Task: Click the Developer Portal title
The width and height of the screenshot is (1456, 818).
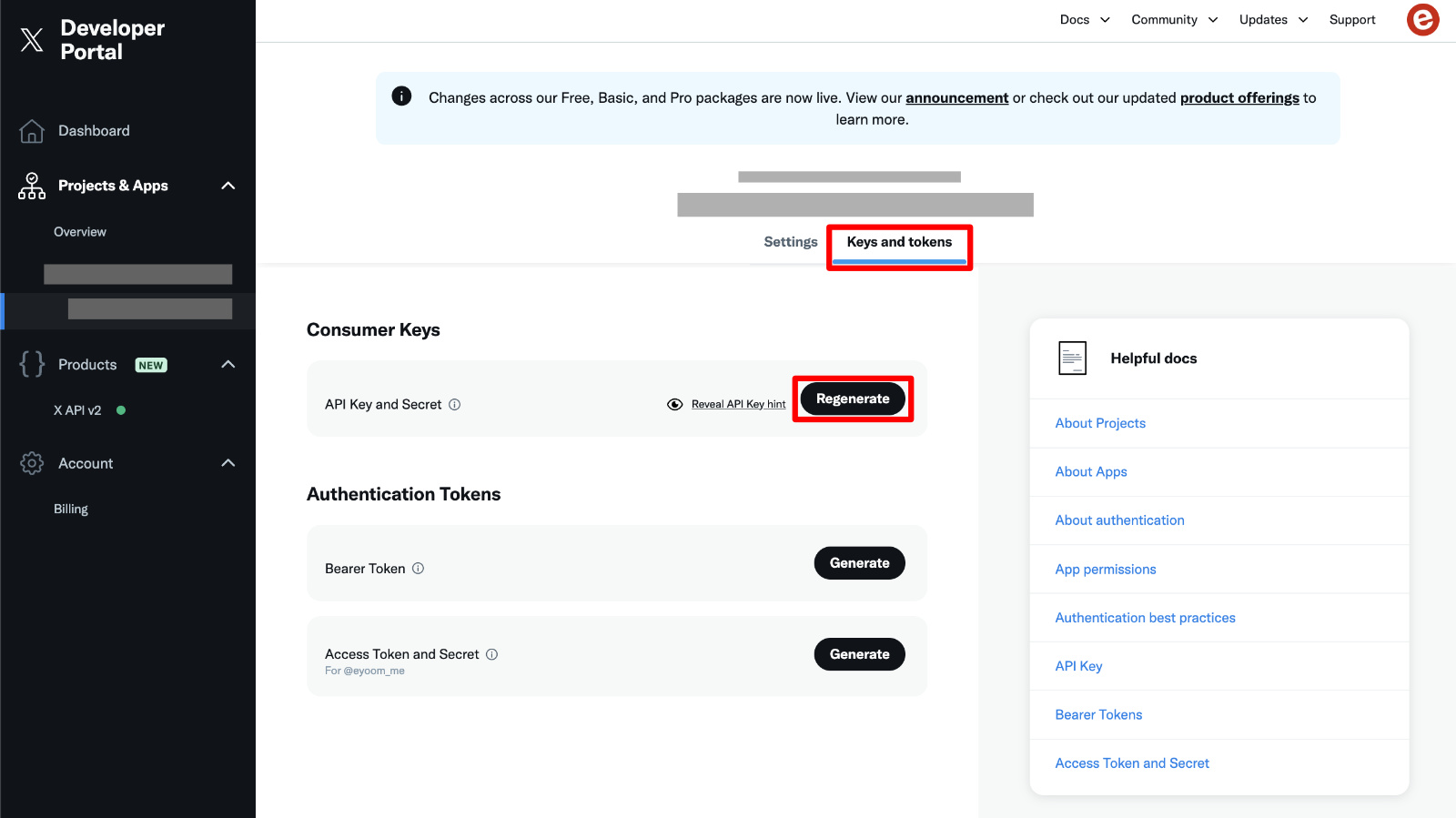Action: (112, 40)
